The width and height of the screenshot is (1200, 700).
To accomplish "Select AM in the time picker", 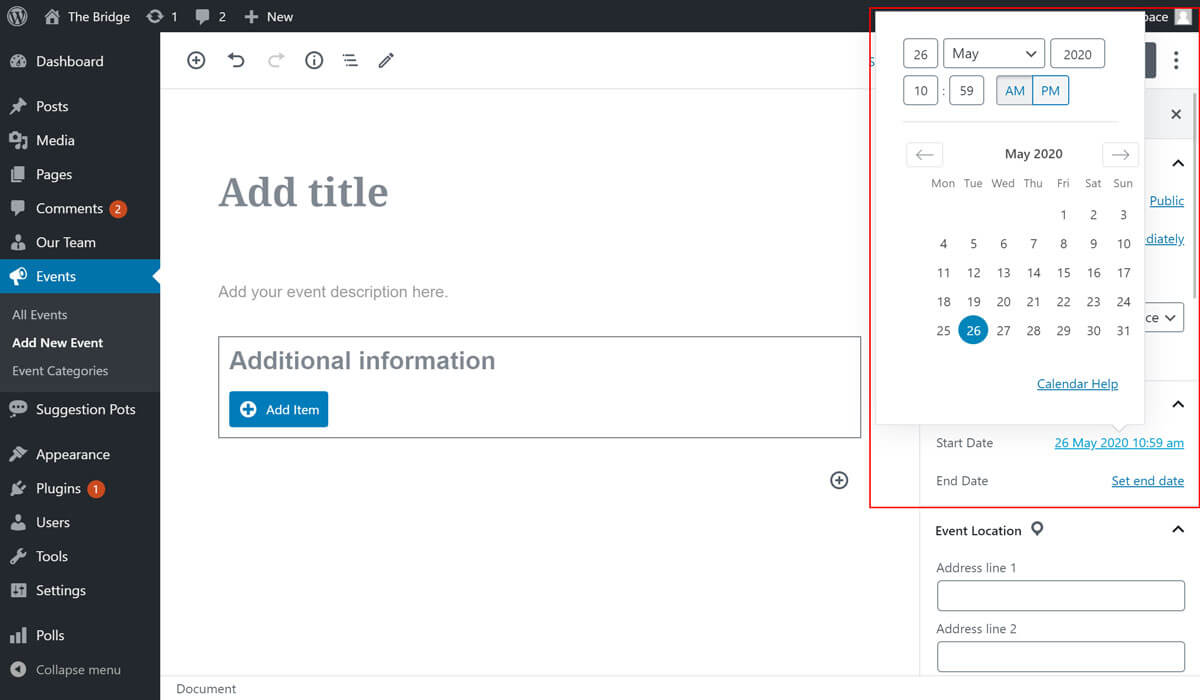I will click(x=1014, y=91).
